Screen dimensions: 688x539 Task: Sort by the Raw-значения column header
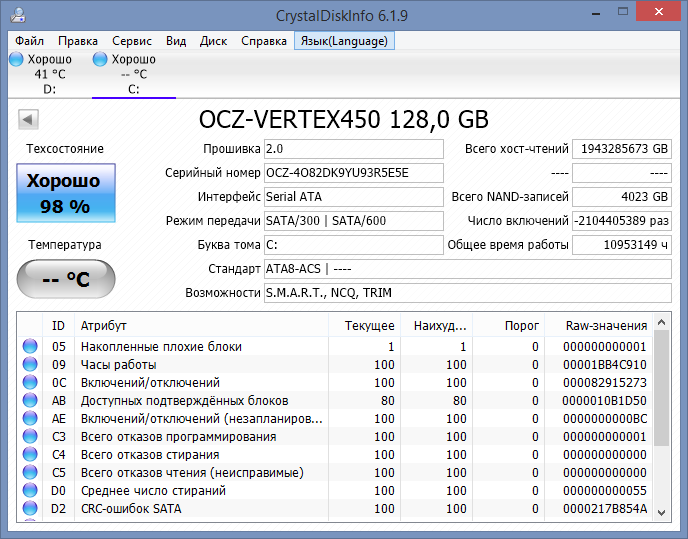point(606,325)
